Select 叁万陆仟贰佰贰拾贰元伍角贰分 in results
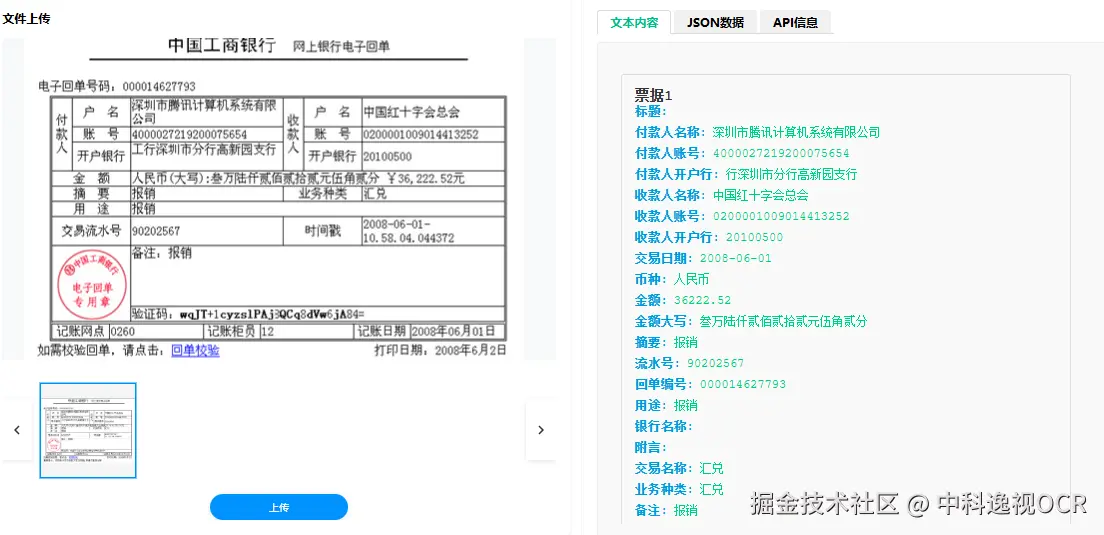This screenshot has height=535, width=1104. (783, 322)
